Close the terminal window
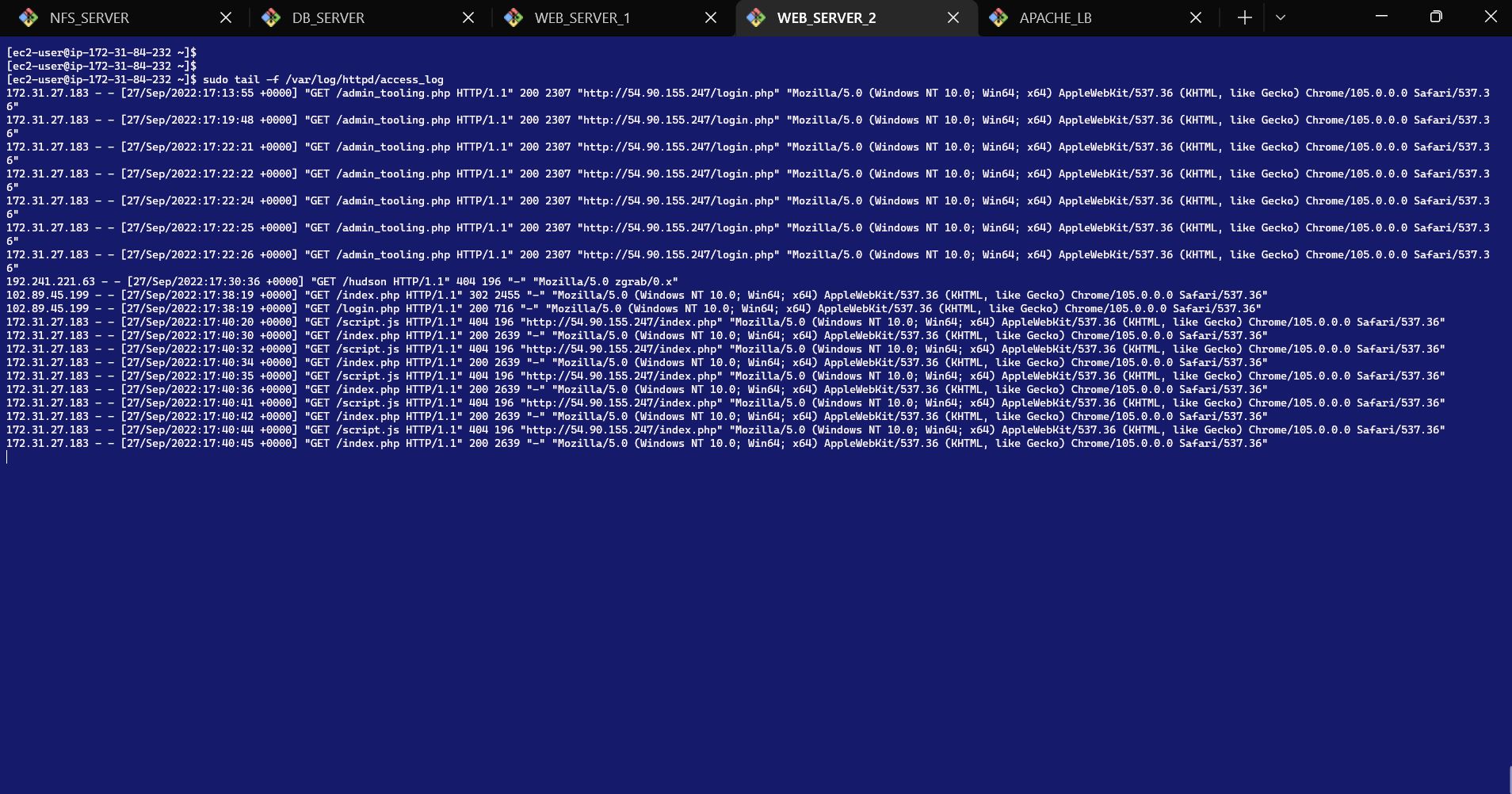Image resolution: width=1512 pixels, height=794 pixels. (1490, 17)
